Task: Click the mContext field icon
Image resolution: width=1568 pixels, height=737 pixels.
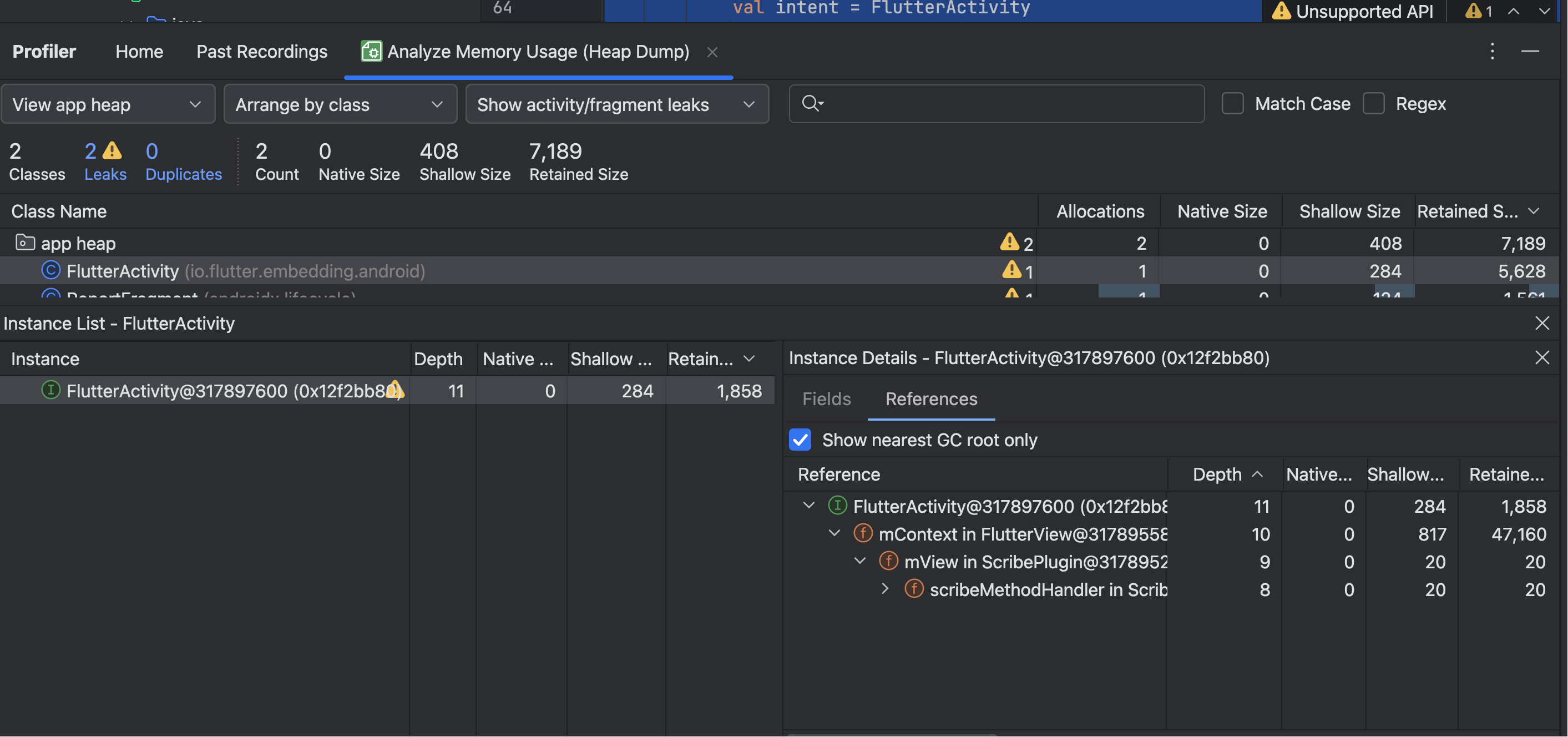Action: pos(863,534)
